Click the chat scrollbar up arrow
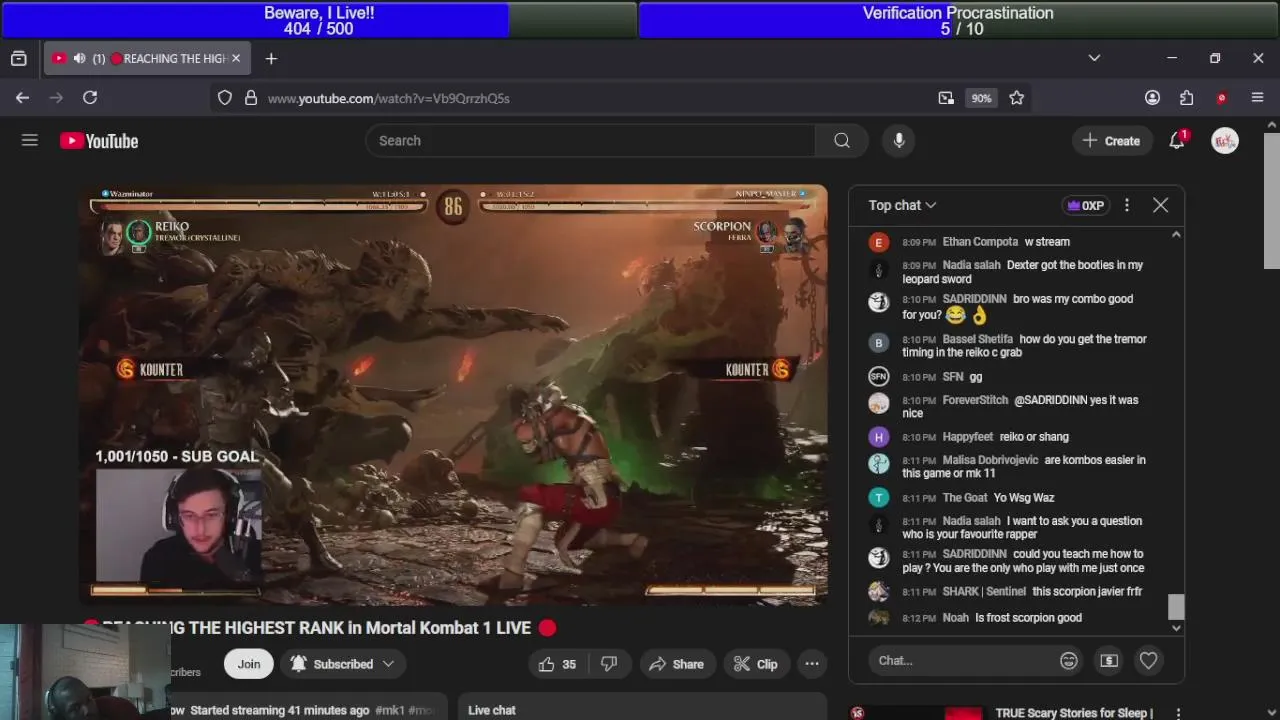 (1176, 234)
